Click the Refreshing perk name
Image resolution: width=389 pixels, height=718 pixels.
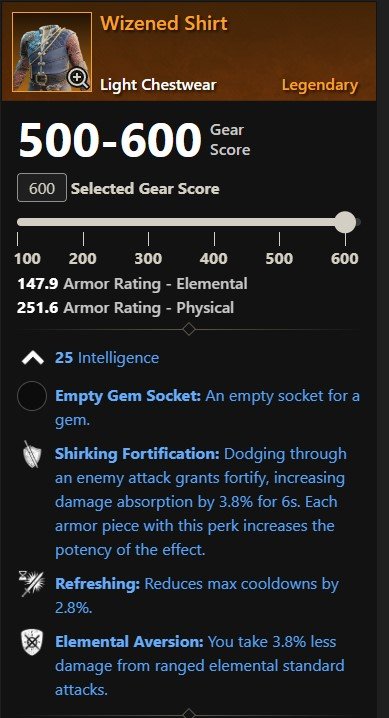pyautogui.click(x=97, y=584)
